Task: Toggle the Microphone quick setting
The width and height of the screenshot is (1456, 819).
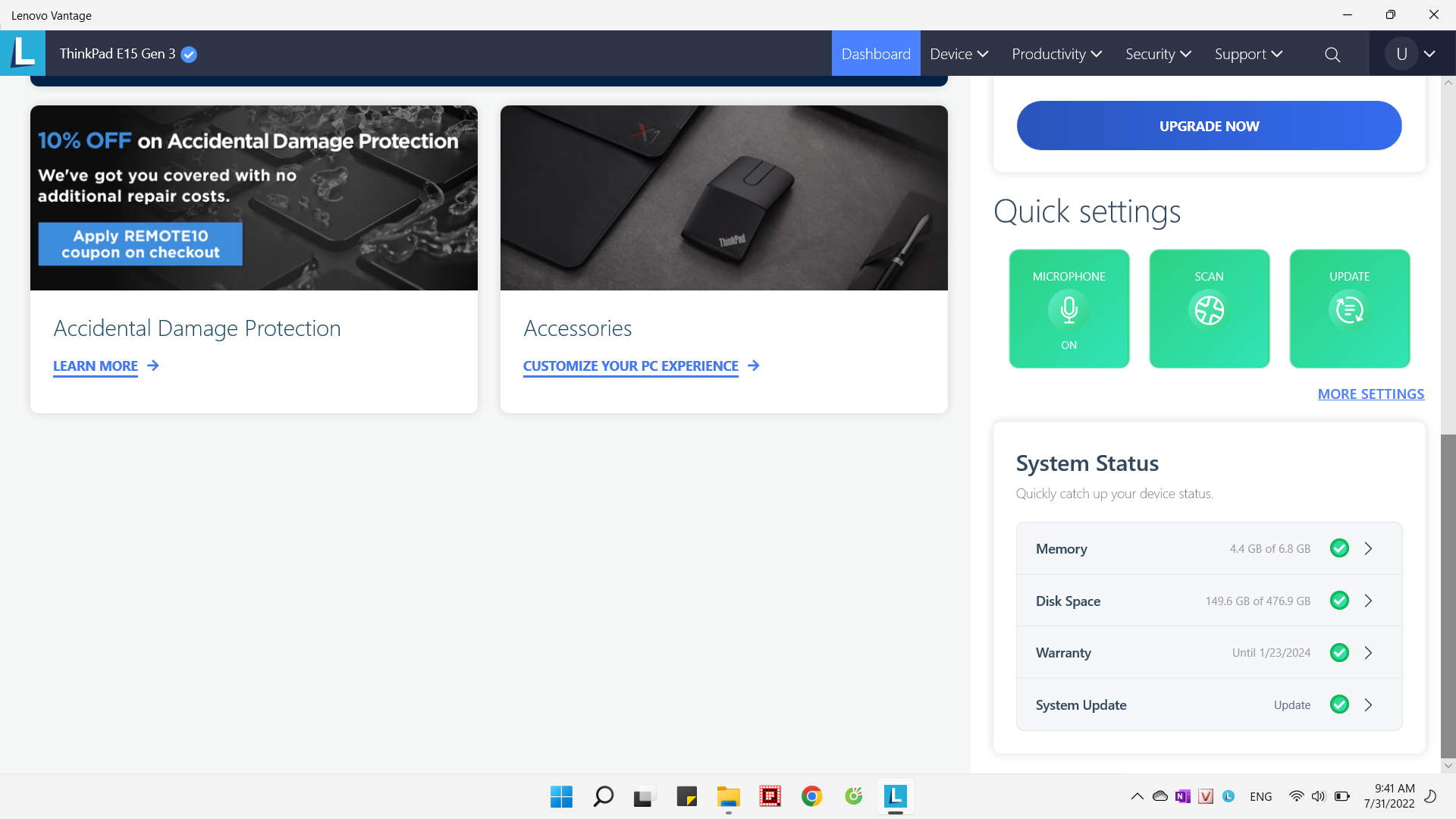Action: coord(1068,309)
